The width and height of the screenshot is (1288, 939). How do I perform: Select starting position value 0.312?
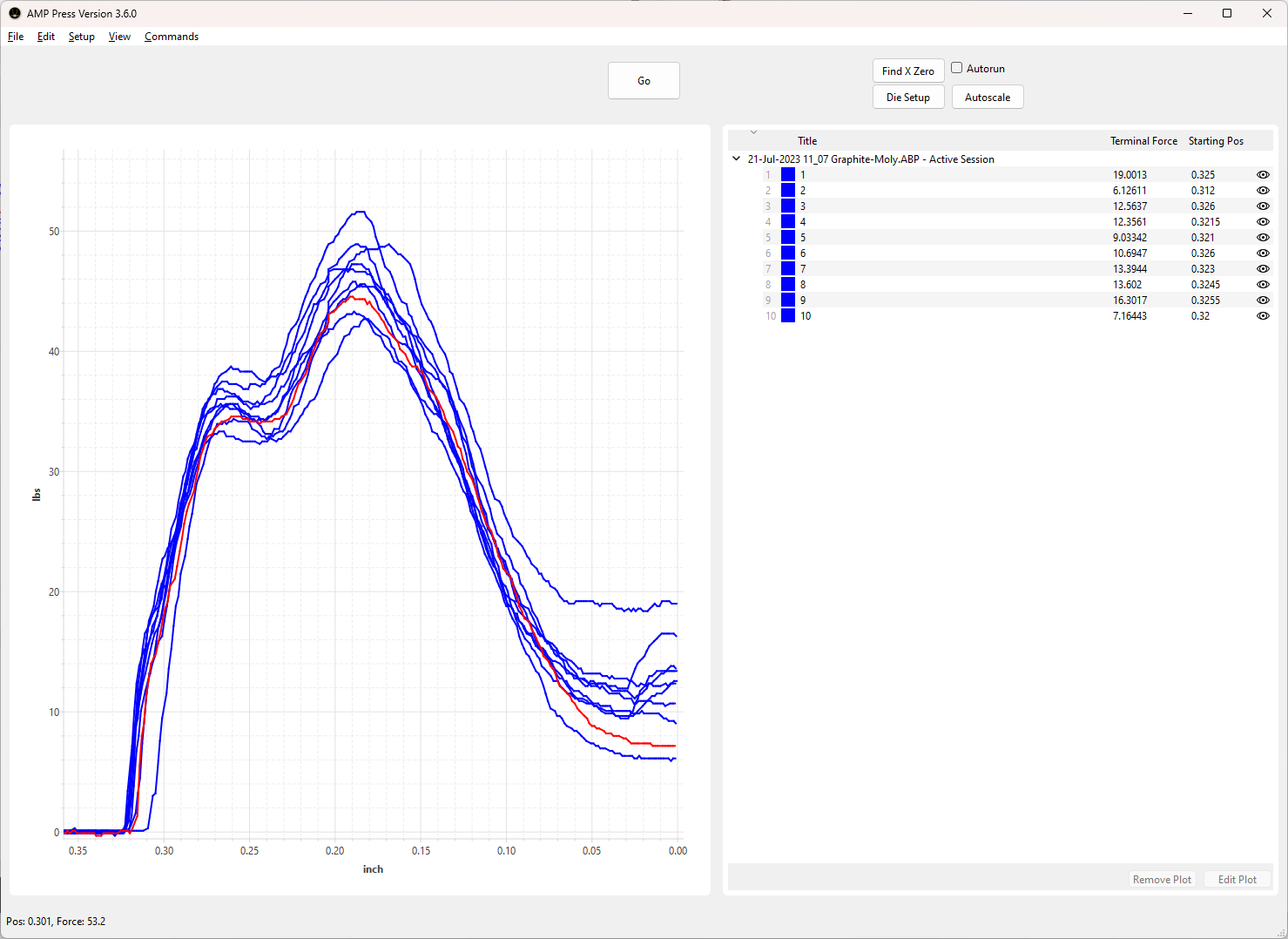1203,191
